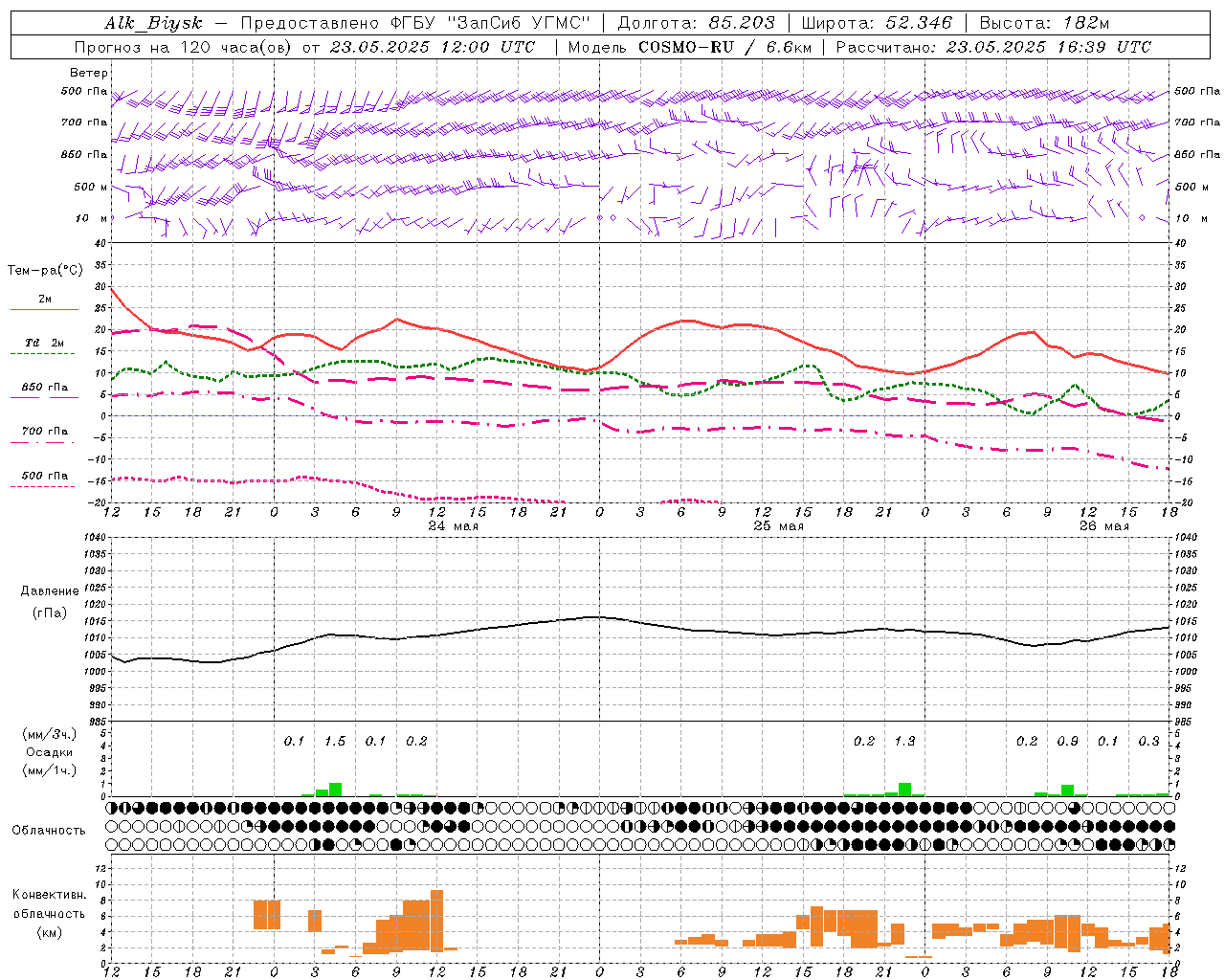Click the 985 tick on pressure left axis
The width and height of the screenshot is (1225, 980).
pyautogui.click(x=96, y=722)
